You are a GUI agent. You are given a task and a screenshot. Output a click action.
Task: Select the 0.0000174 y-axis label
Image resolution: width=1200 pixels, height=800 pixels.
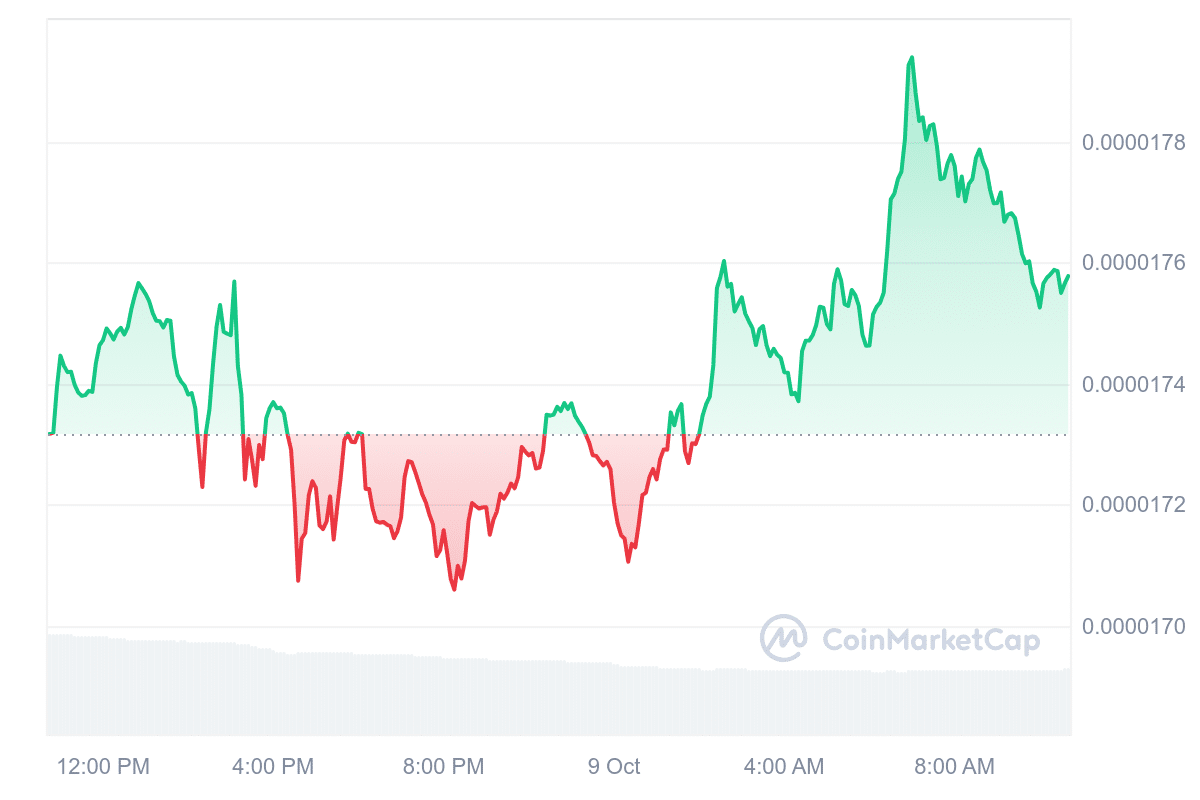[x=1133, y=385]
